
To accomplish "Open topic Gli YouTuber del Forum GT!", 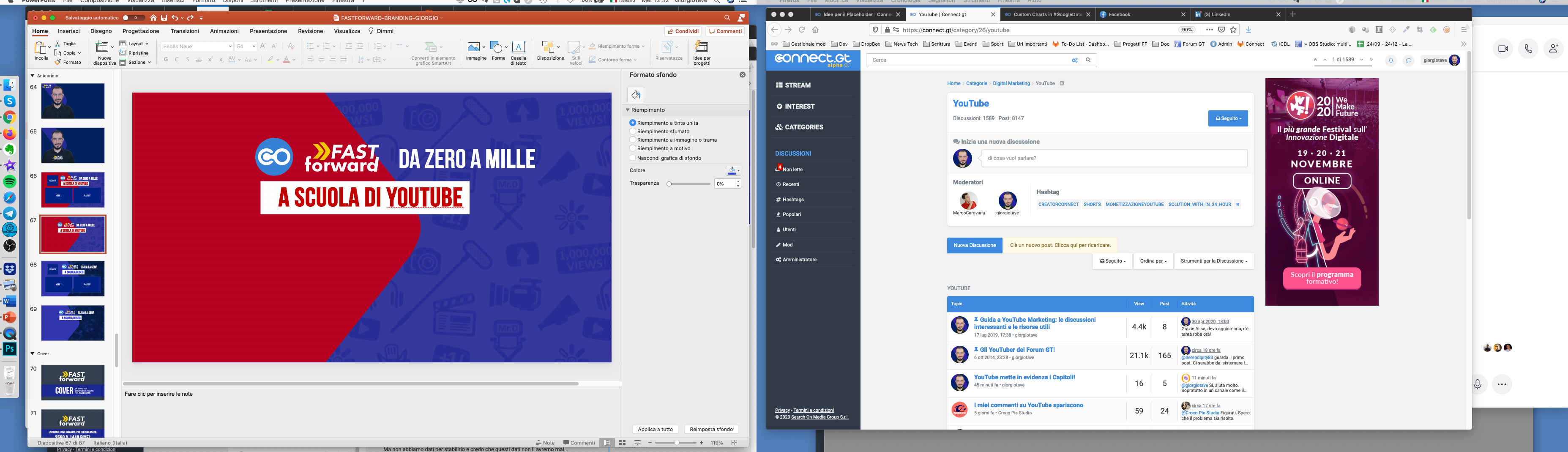I will click(x=1017, y=350).
